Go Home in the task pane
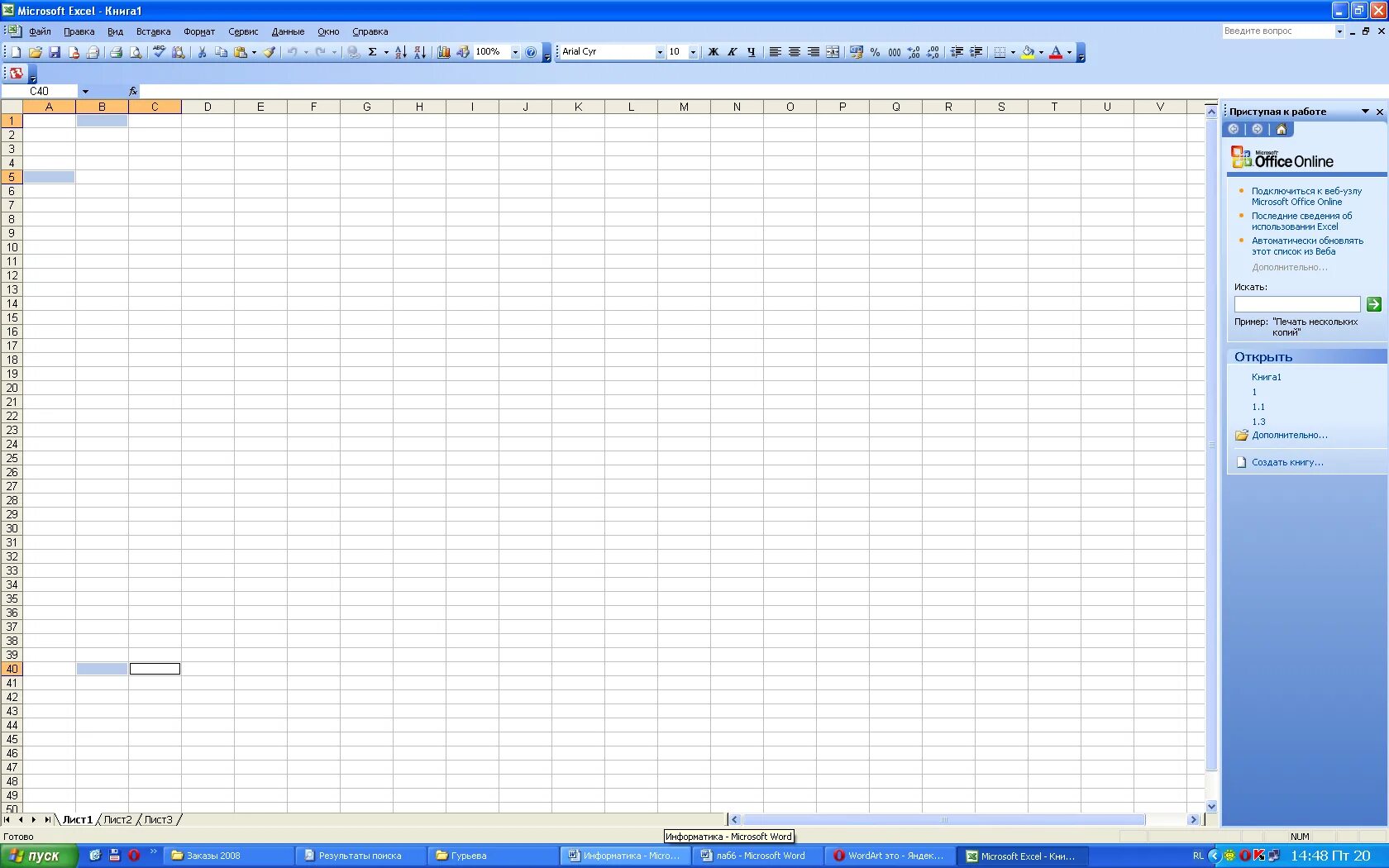 tap(1282, 129)
